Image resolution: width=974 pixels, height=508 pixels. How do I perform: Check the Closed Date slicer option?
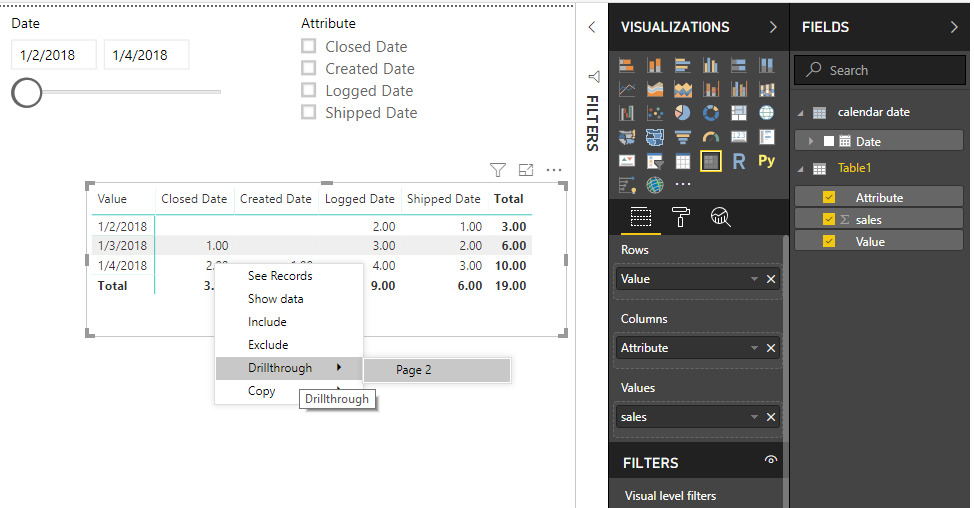click(308, 46)
